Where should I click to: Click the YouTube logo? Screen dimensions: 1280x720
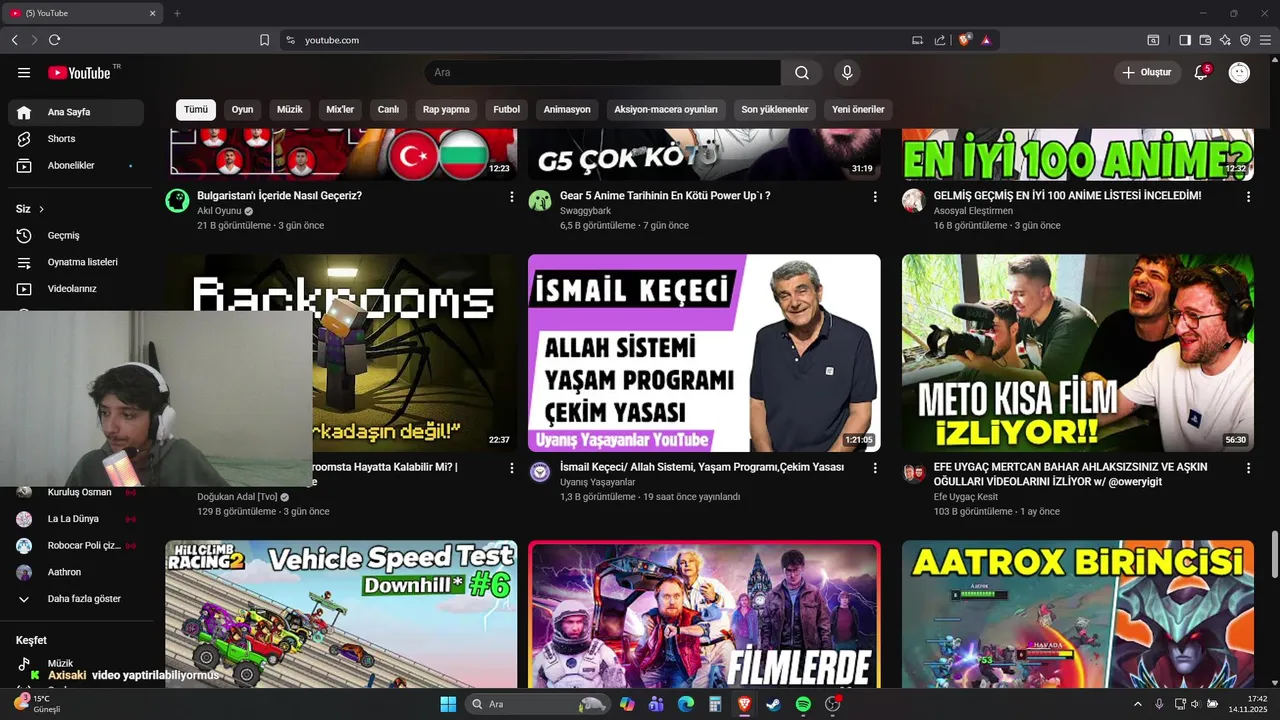point(79,72)
